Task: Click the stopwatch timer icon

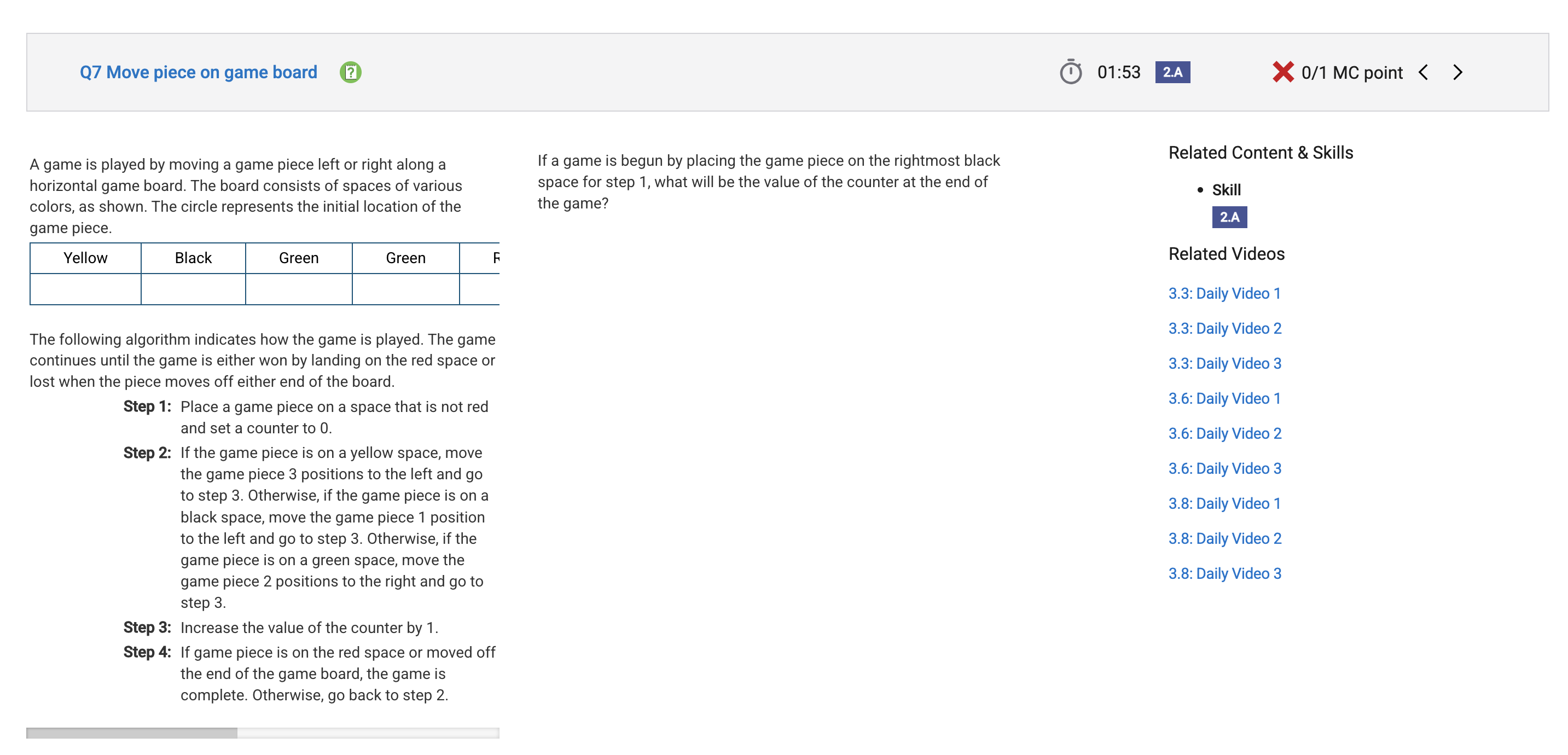Action: pyautogui.click(x=1070, y=72)
